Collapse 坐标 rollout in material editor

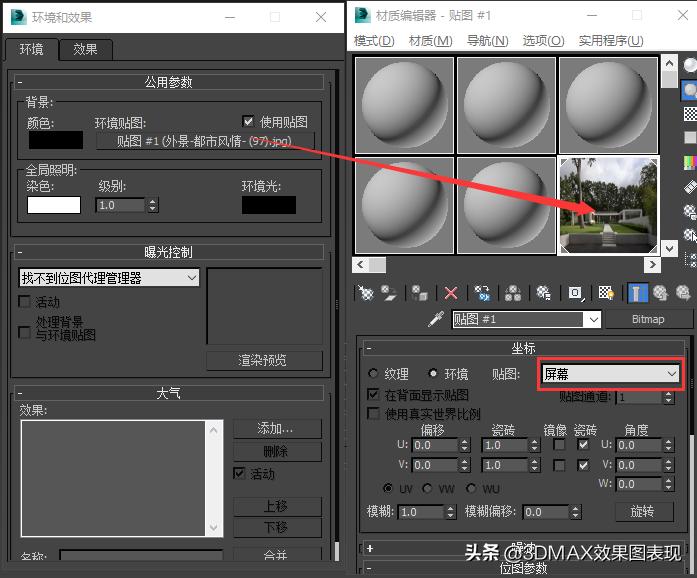tap(524, 348)
